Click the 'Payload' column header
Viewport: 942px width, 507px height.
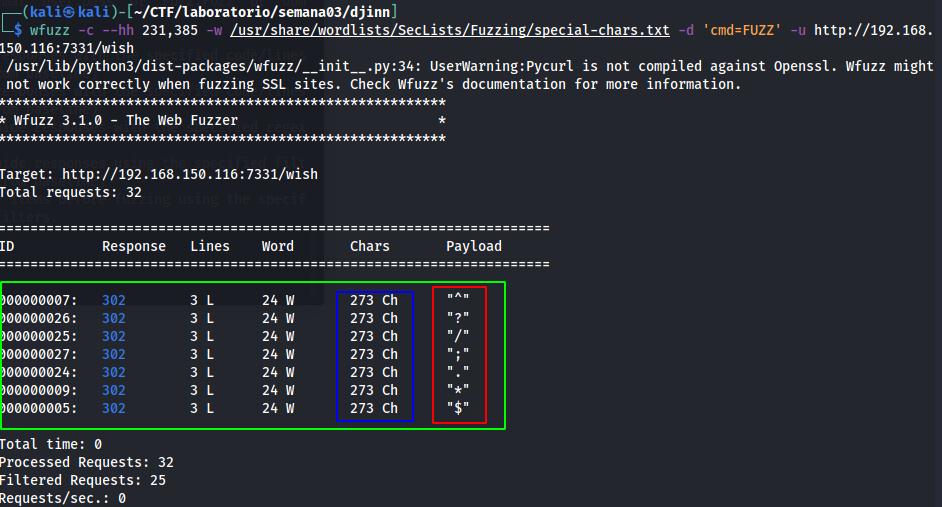point(474,246)
